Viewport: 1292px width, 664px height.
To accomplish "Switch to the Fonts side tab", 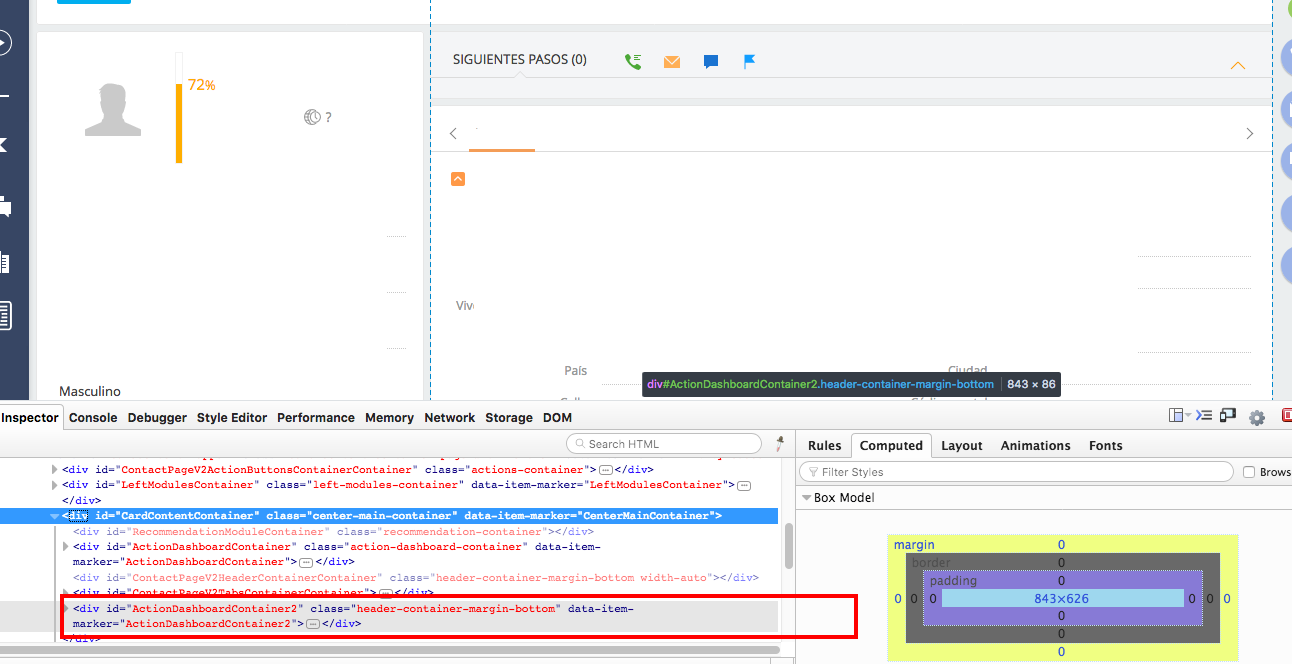I will click(1105, 445).
